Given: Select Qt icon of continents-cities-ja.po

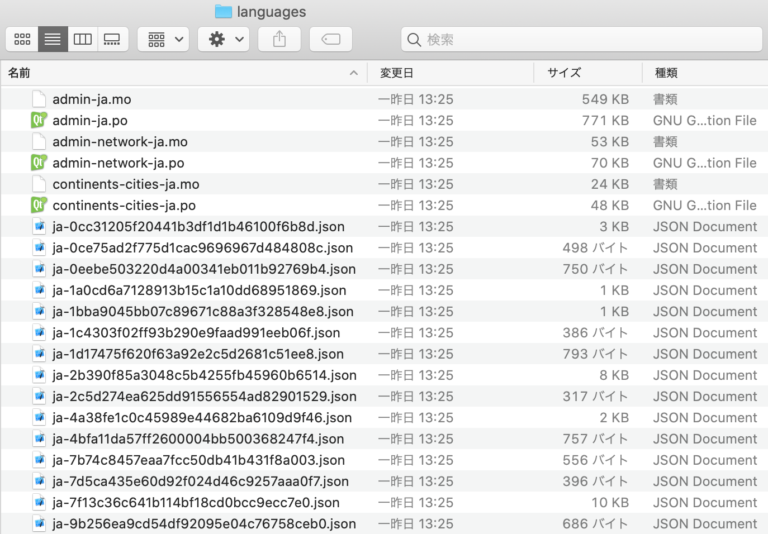Looking at the screenshot, I should click(39, 205).
